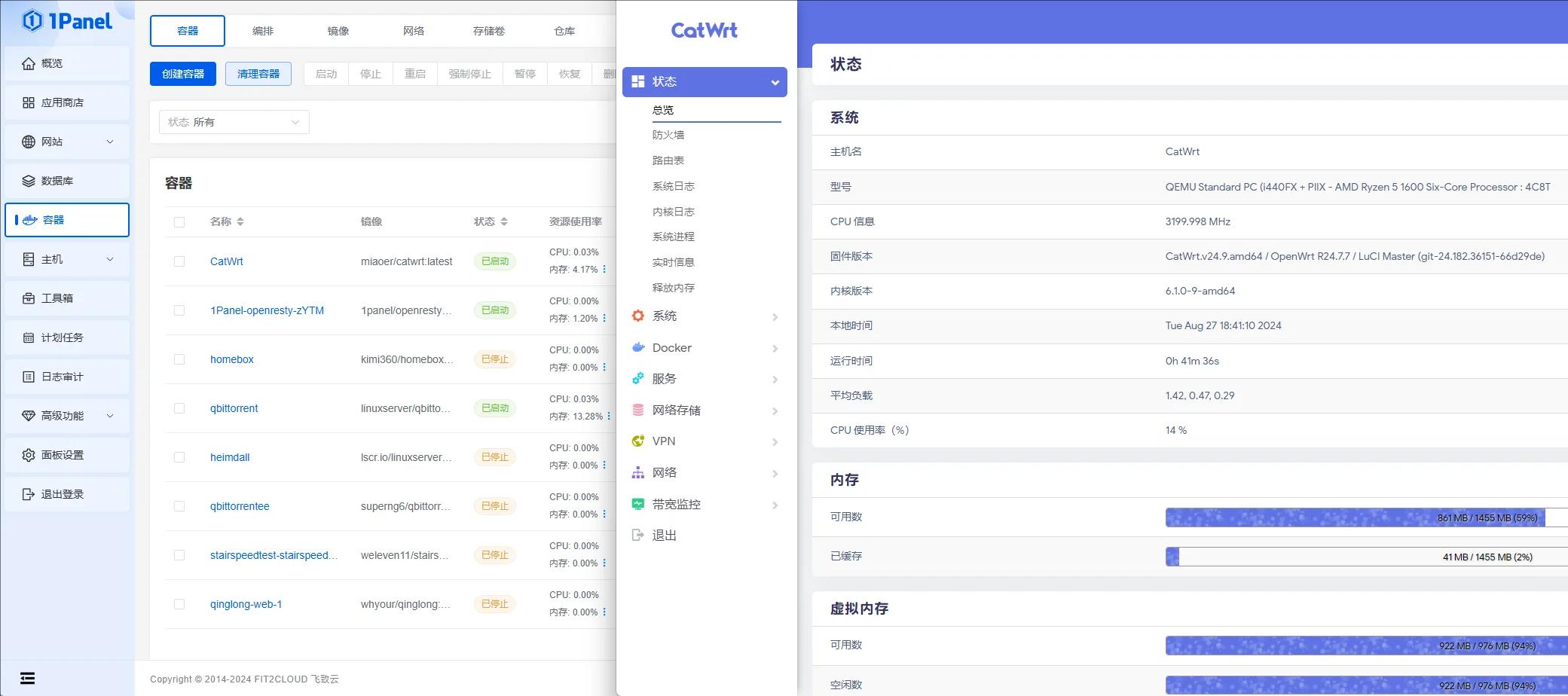This screenshot has height=696, width=1568.
Task: Click the 清理容器 button
Action: tap(258, 74)
